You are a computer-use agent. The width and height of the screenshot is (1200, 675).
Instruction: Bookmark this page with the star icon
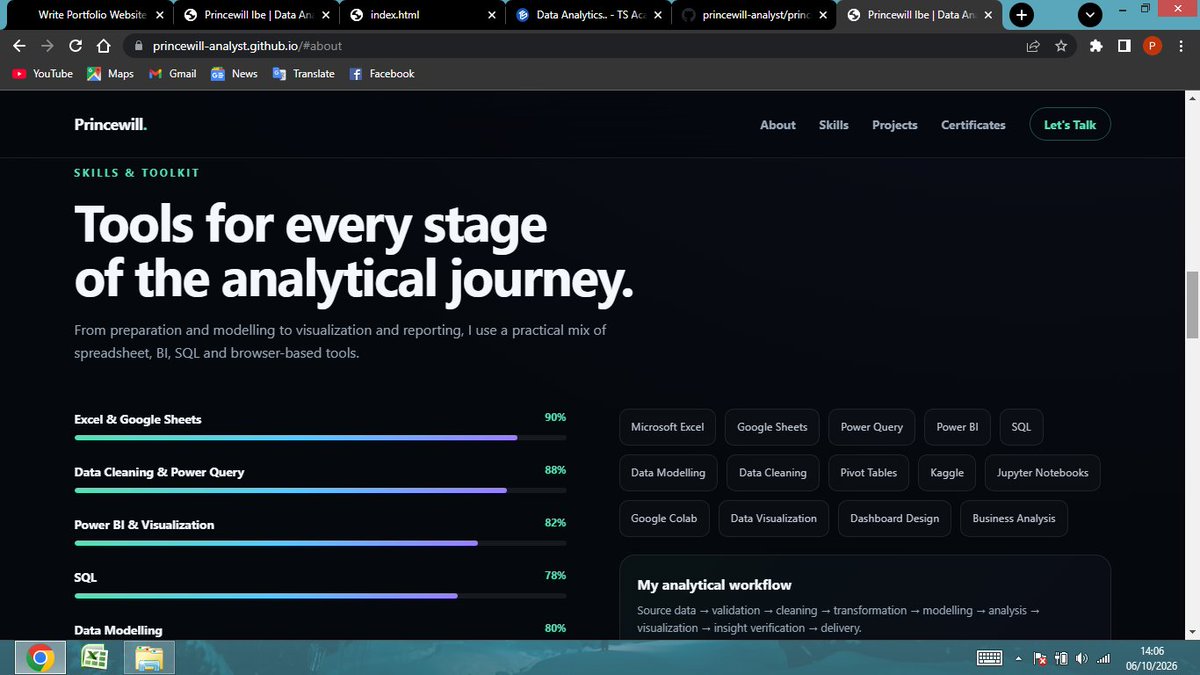pyautogui.click(x=1061, y=46)
